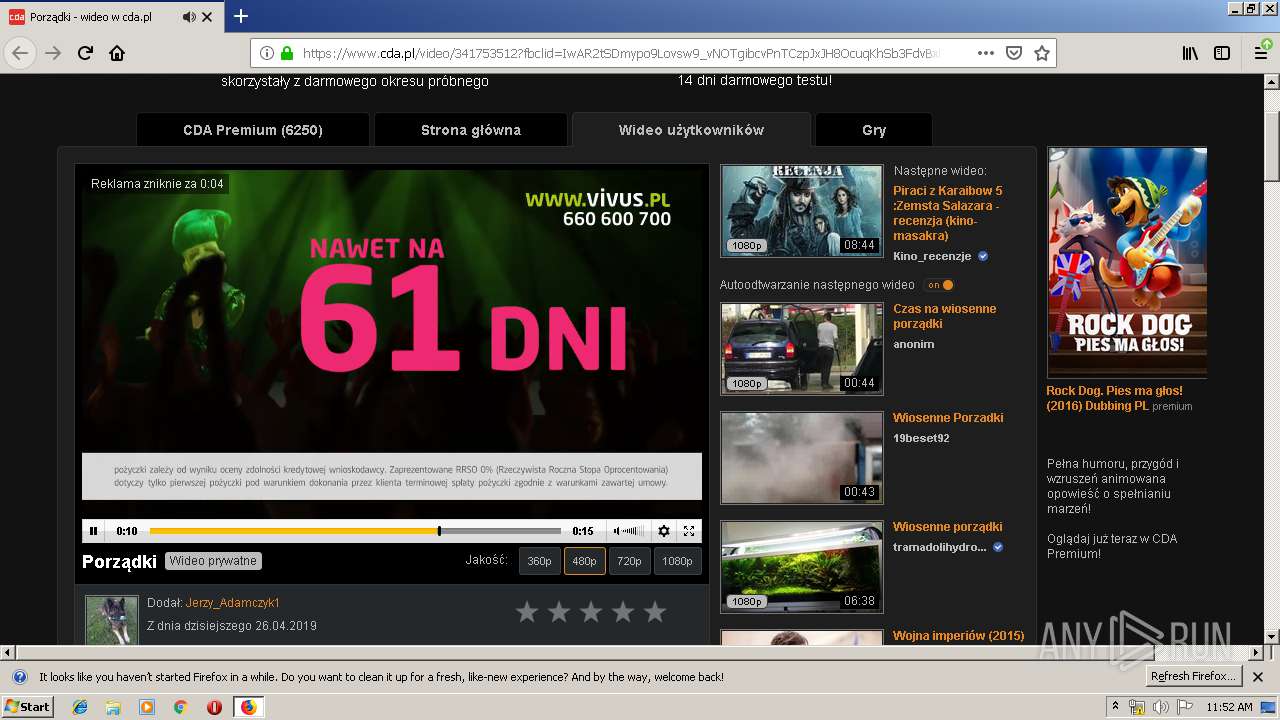Viewport: 1280px width, 720px height.
Task: Reload the page with the refresh icon
Action: (85, 53)
